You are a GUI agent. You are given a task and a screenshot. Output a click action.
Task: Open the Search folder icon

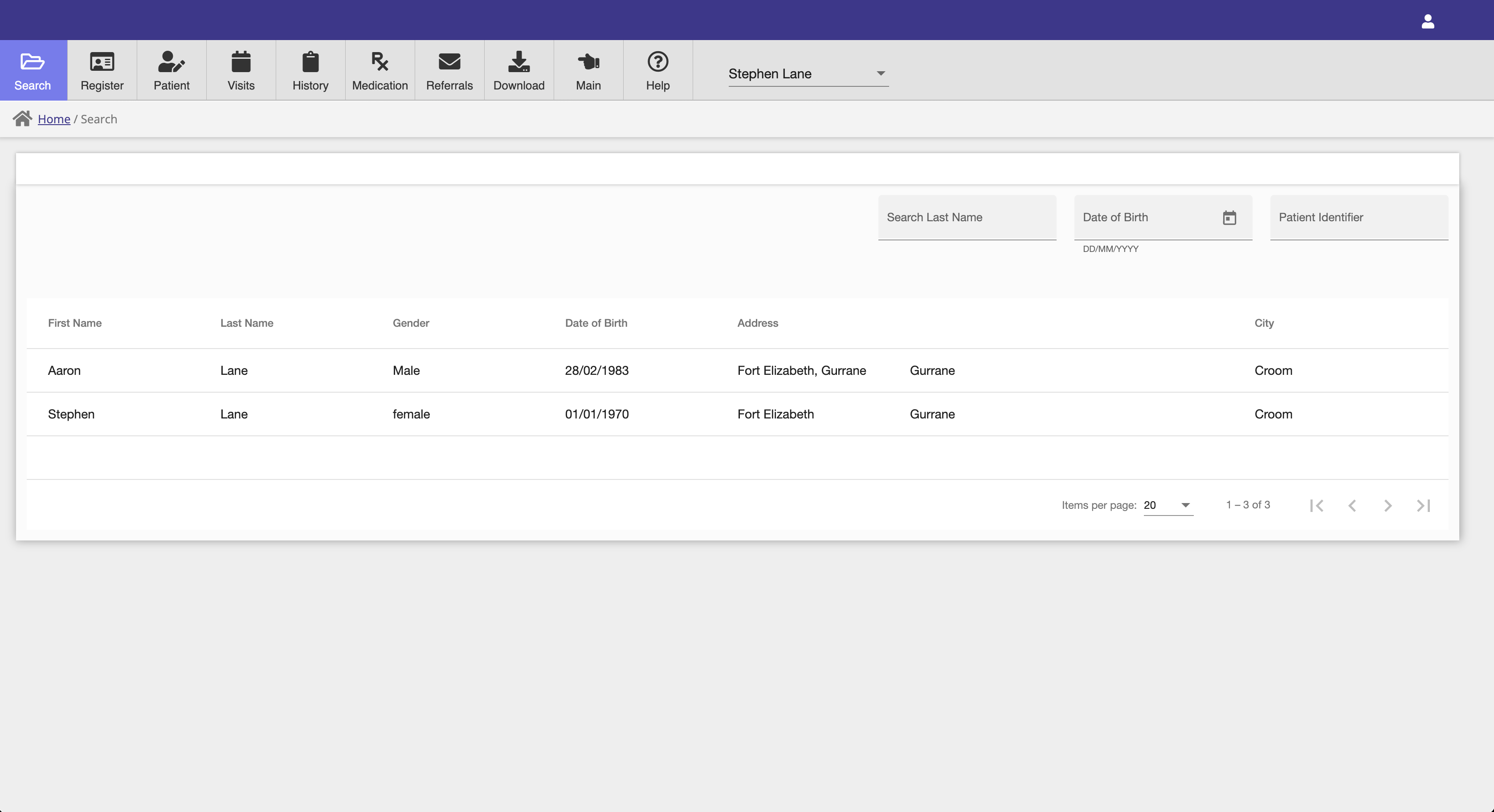[x=33, y=61]
